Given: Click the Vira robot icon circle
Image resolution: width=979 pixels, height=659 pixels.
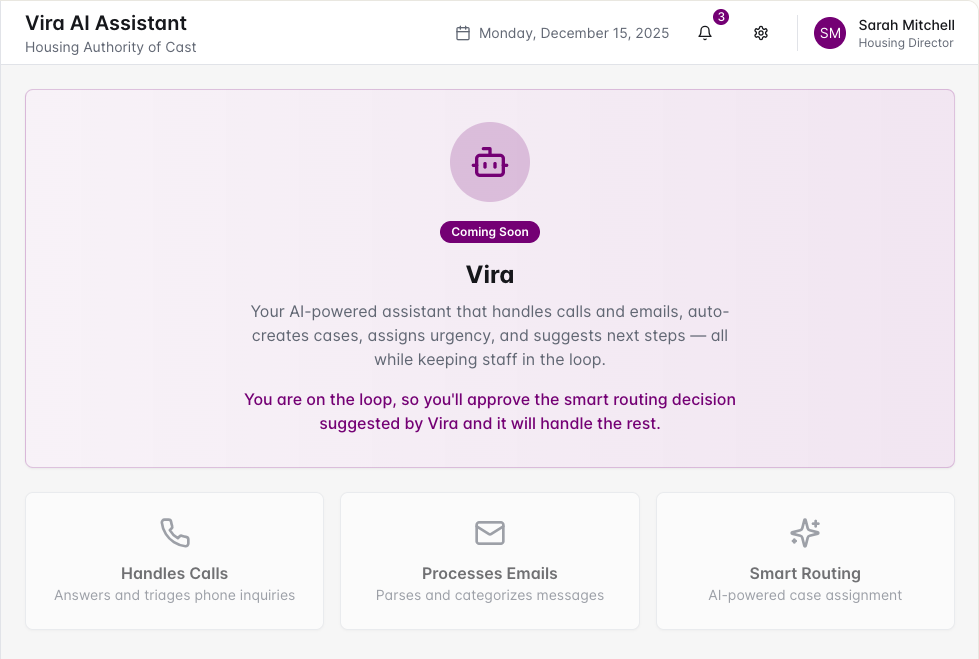Looking at the screenshot, I should 490,162.
